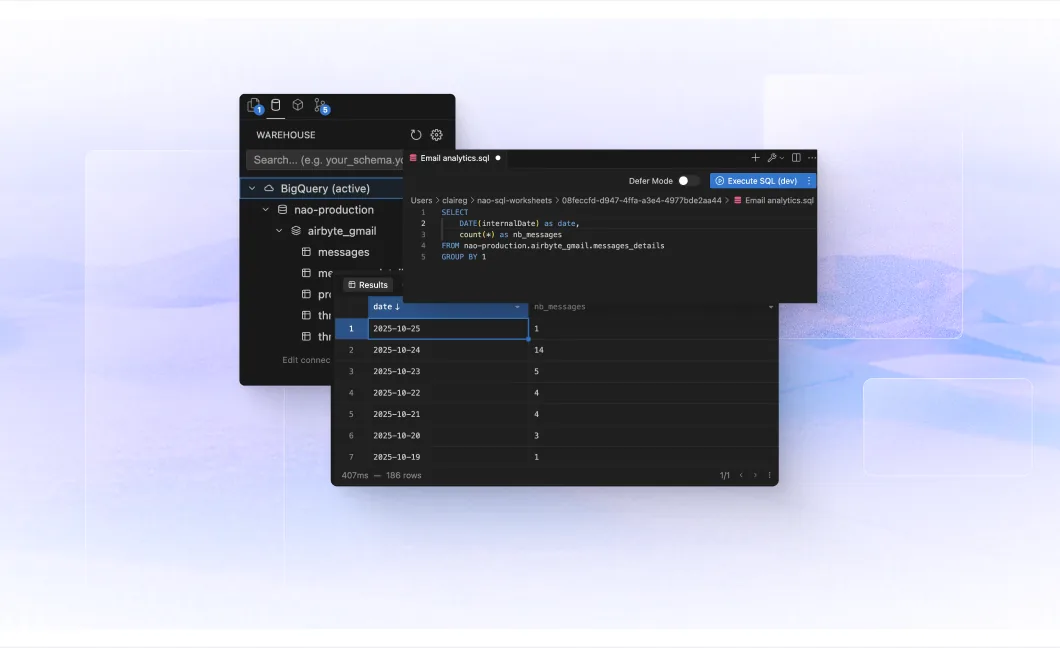1060x648 pixels.
Task: Open the Execute SQL options menu dots
Action: pos(809,180)
